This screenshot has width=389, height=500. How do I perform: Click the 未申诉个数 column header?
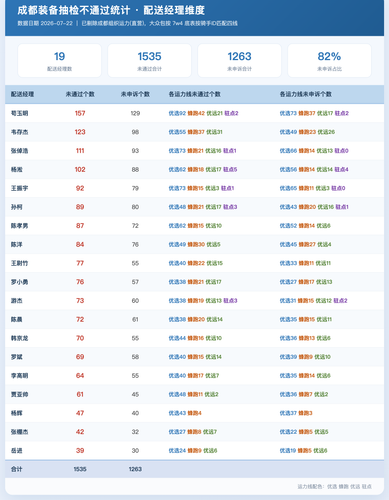tap(135, 94)
